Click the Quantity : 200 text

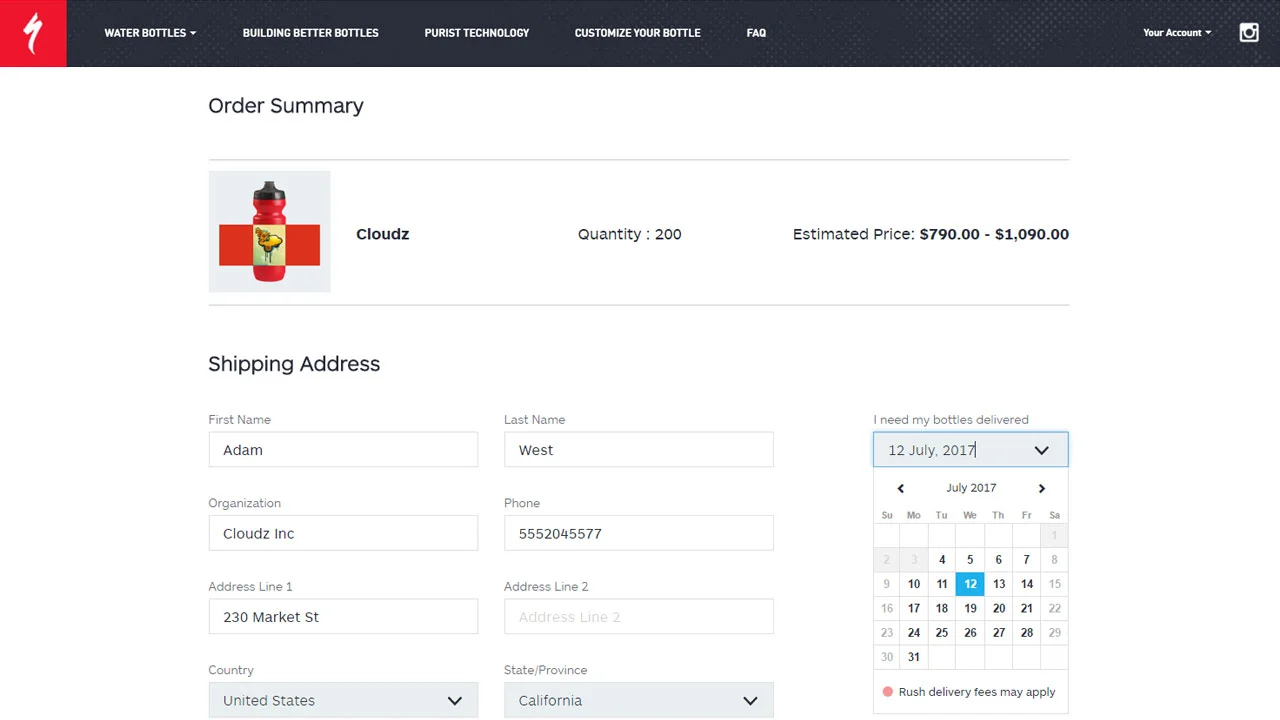point(630,234)
